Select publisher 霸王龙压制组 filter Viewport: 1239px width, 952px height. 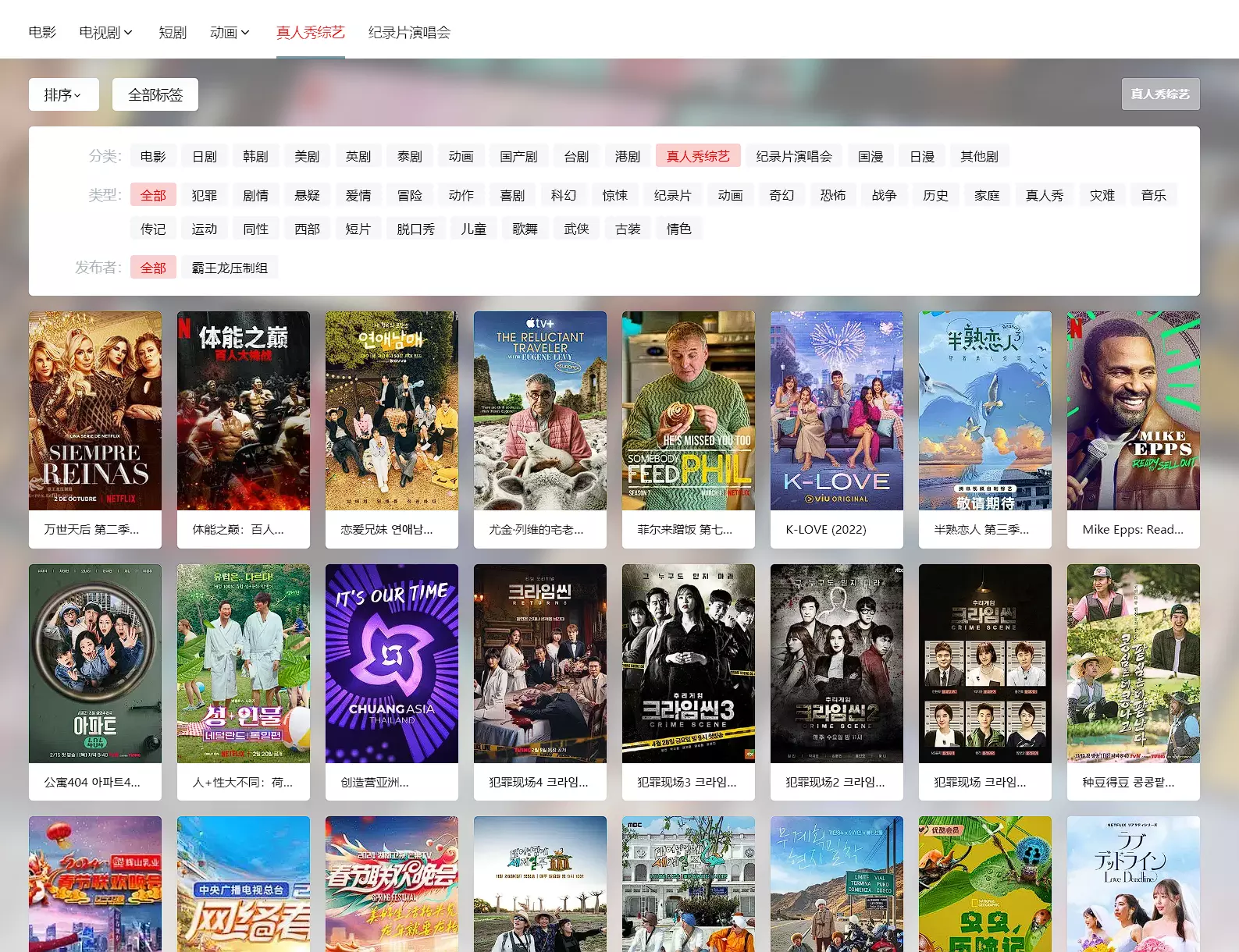pos(230,268)
